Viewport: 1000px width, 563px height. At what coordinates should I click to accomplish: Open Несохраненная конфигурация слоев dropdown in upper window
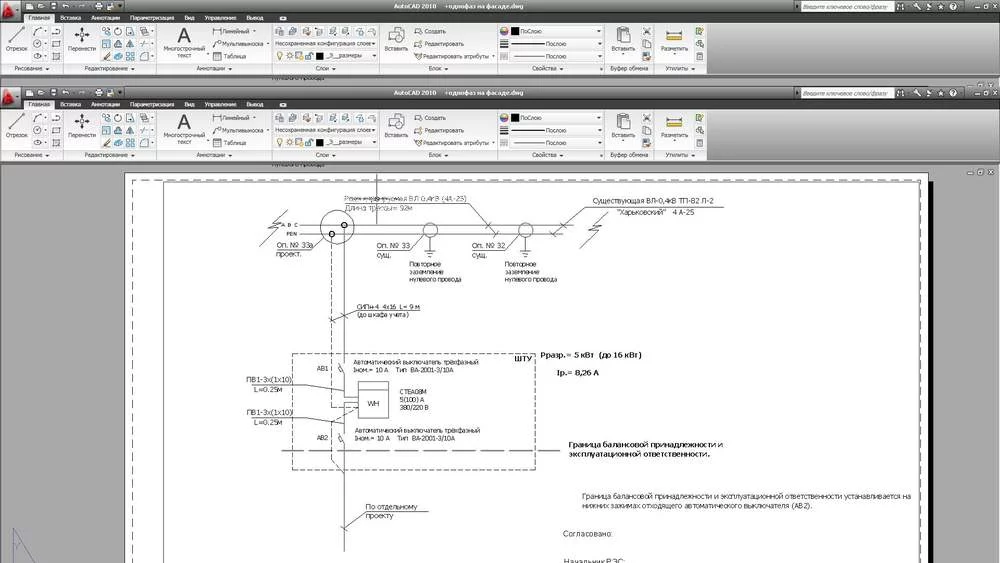(x=325, y=43)
